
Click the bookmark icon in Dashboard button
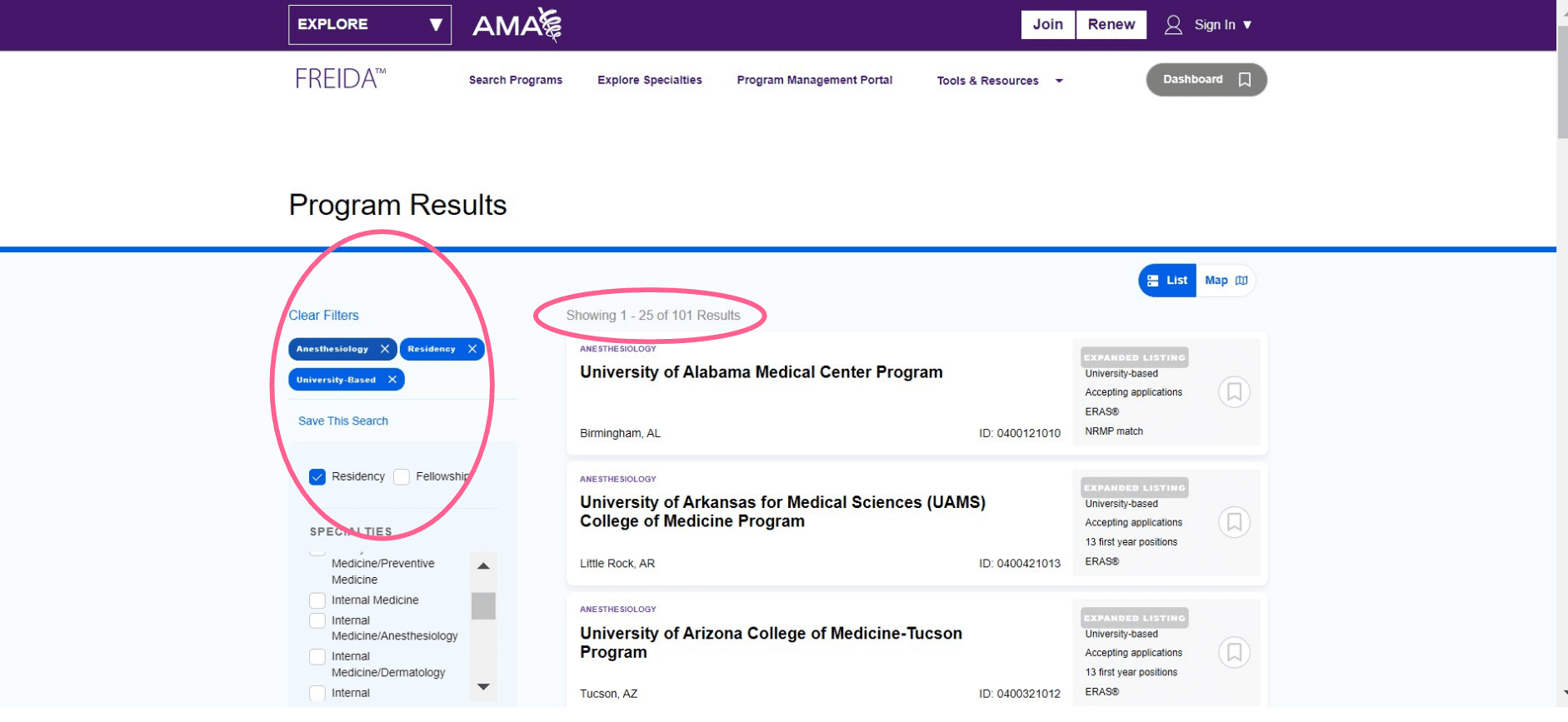pos(1245,80)
